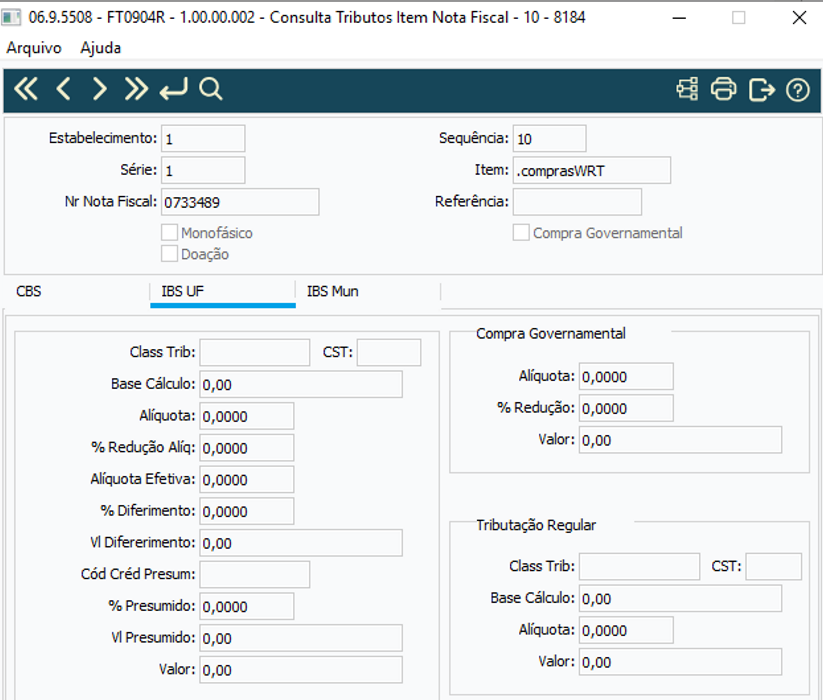823x700 pixels.
Task: Click the exit door icon
Action: (762, 89)
